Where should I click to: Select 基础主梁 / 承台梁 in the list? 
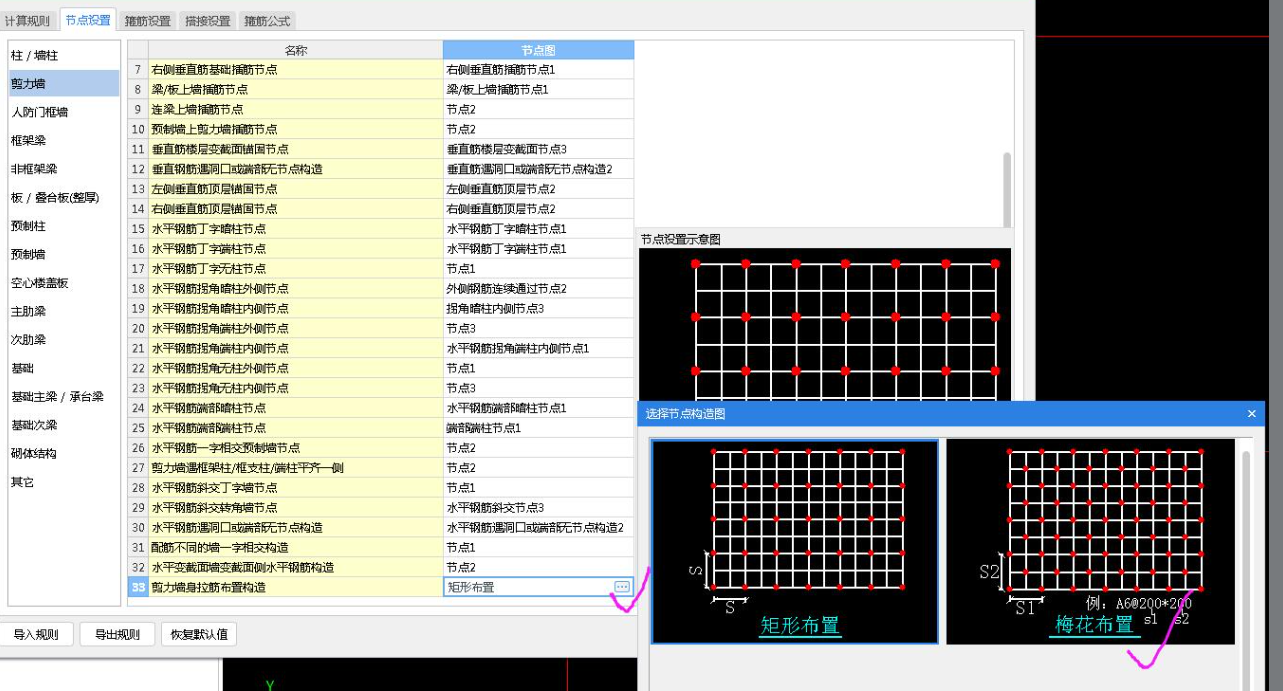pyautogui.click(x=64, y=396)
